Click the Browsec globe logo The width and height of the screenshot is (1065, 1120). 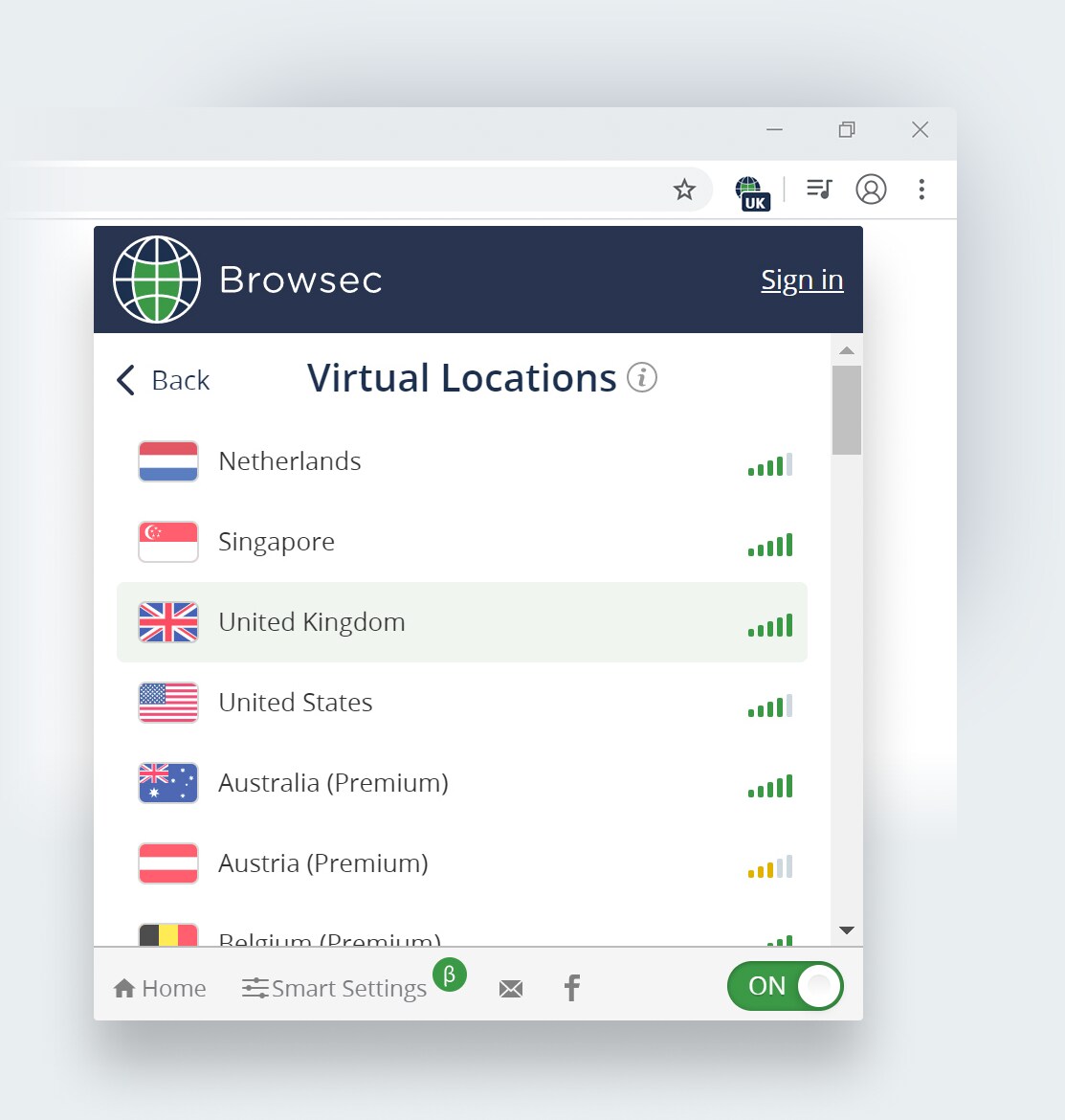click(x=156, y=279)
